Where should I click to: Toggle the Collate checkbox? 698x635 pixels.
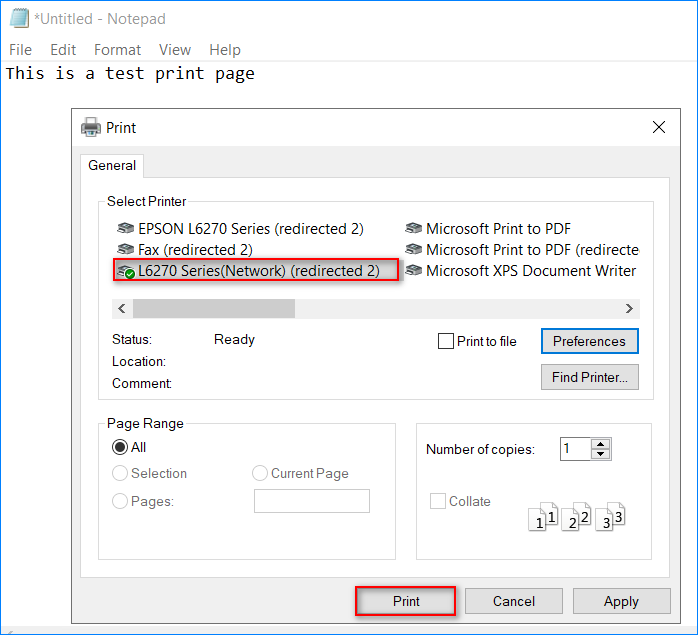[438, 501]
